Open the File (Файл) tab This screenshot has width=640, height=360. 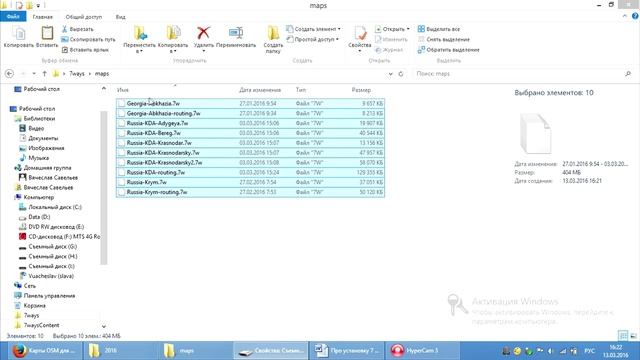[x=13, y=17]
